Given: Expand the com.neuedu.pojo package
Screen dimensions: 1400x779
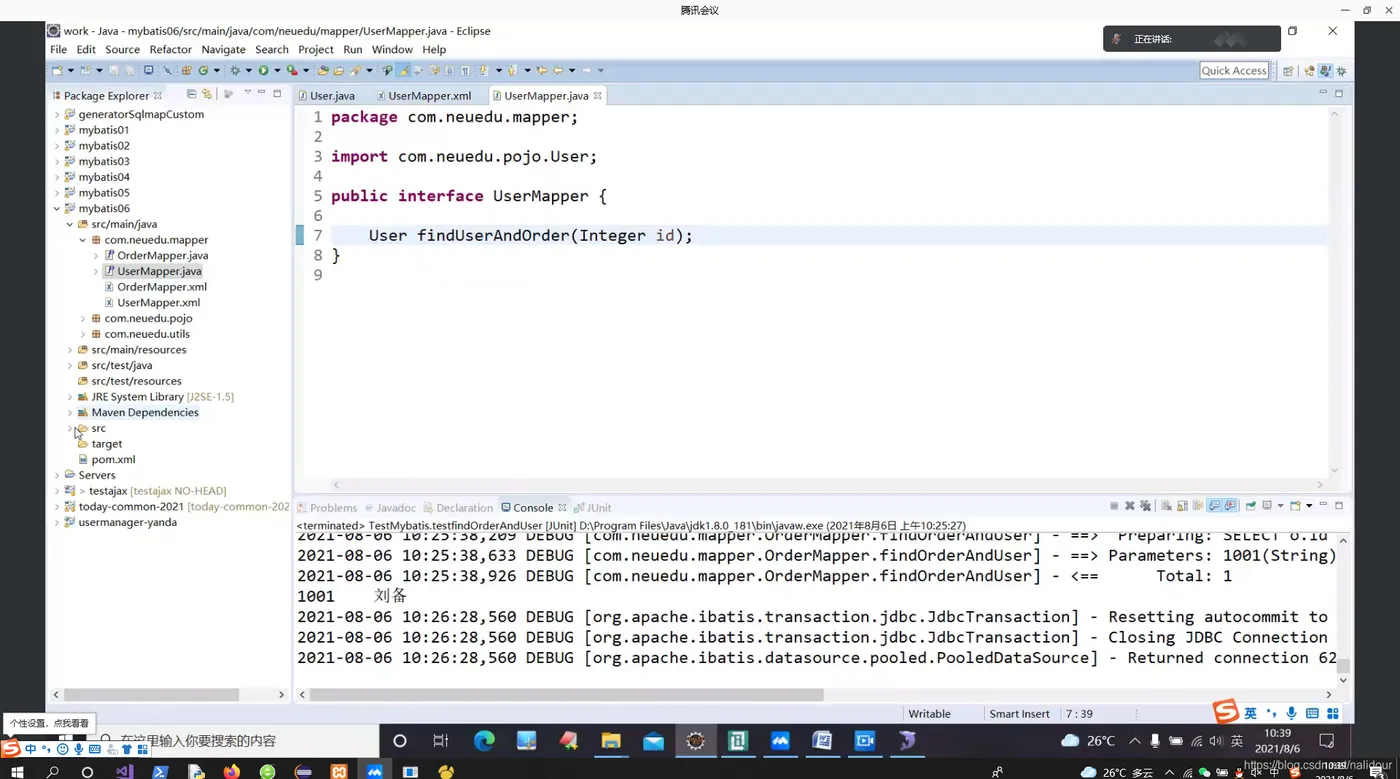Looking at the screenshot, I should point(83,319).
